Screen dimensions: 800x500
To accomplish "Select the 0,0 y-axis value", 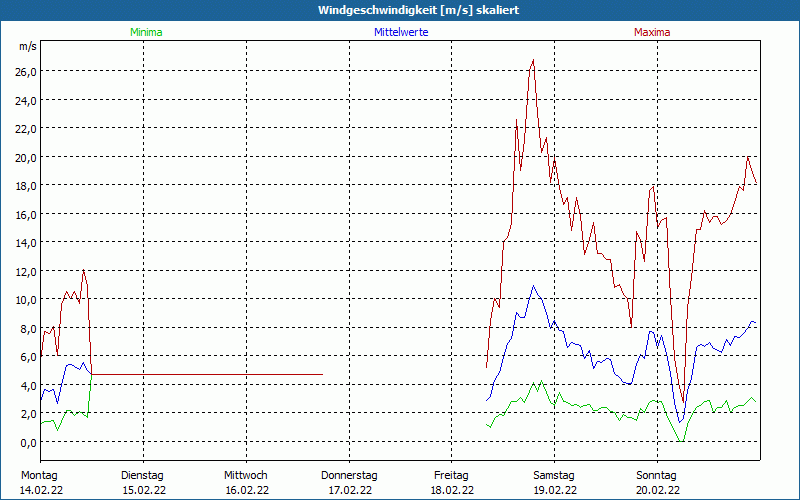I will 26,442.
